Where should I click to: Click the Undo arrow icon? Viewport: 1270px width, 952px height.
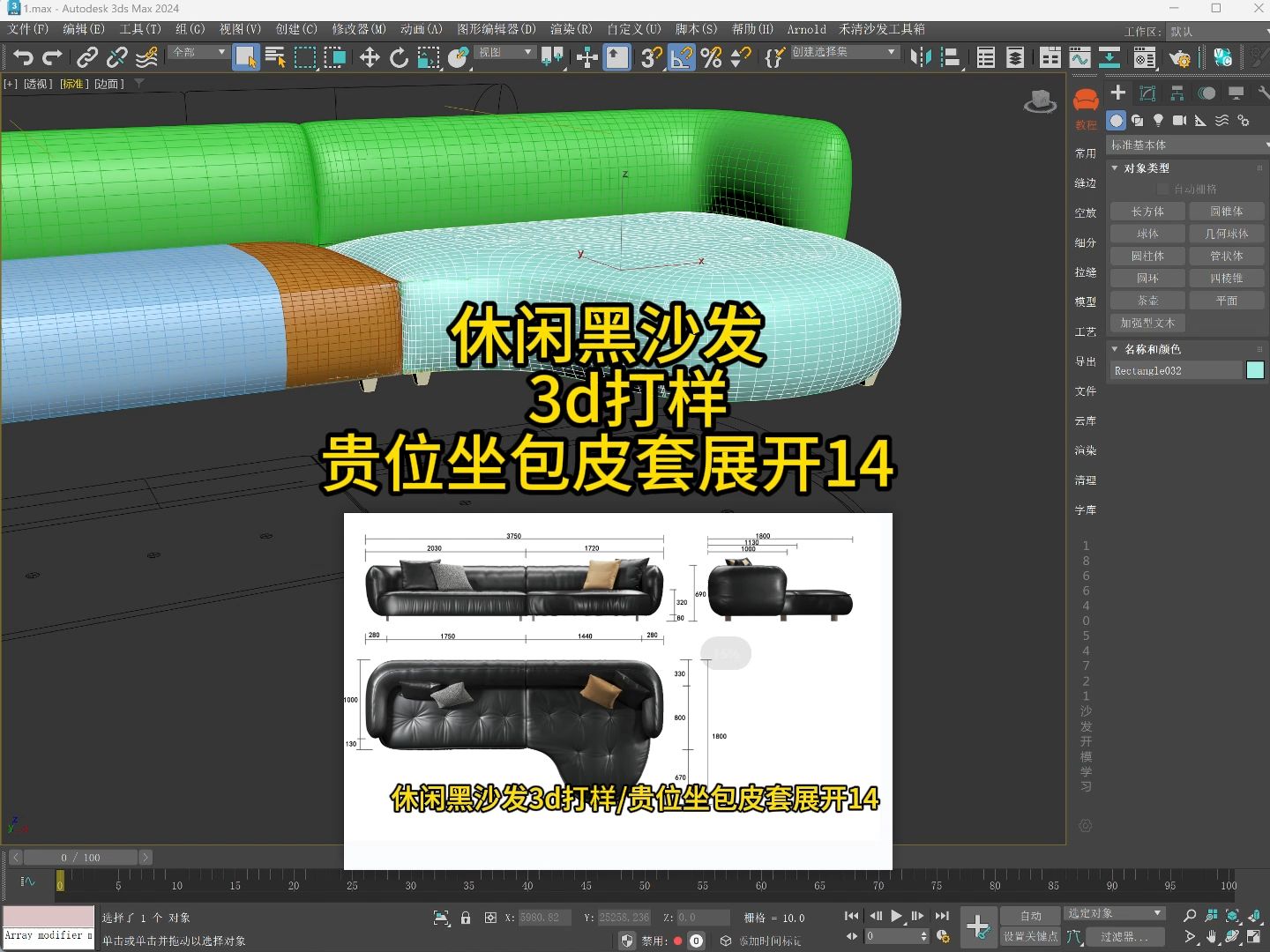24,58
